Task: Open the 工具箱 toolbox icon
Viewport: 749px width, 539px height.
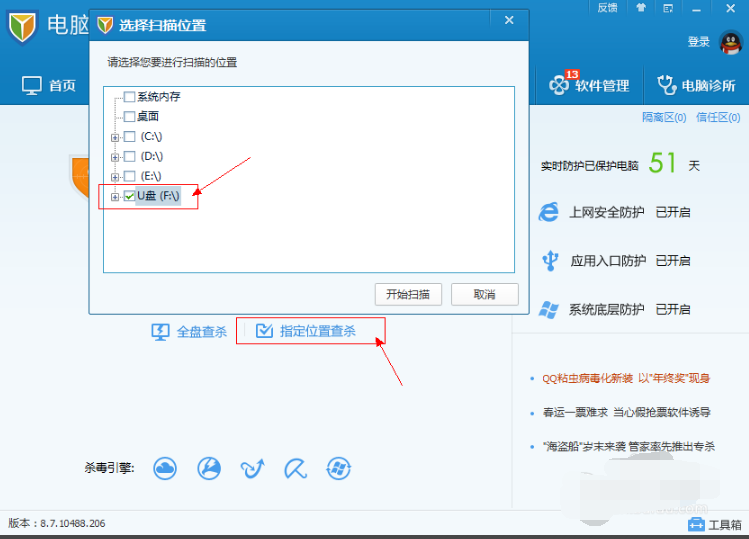Action: pos(697,524)
